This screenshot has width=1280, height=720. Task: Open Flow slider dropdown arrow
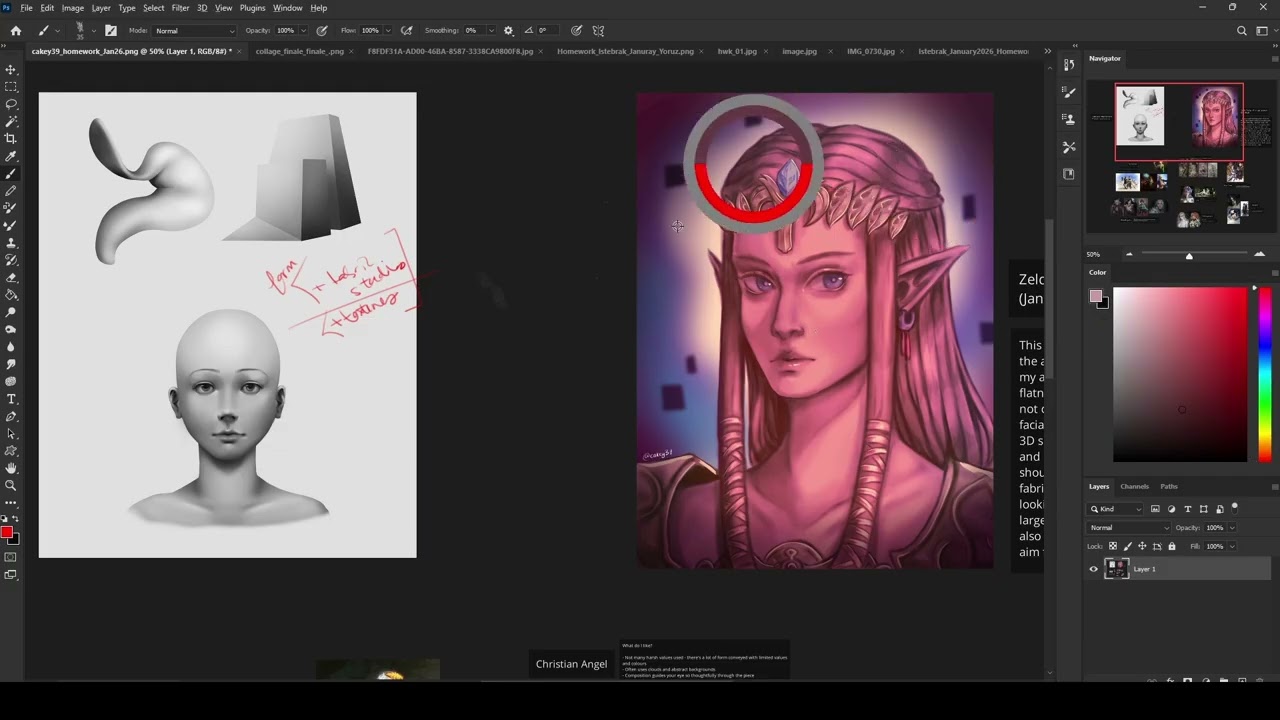(x=389, y=31)
